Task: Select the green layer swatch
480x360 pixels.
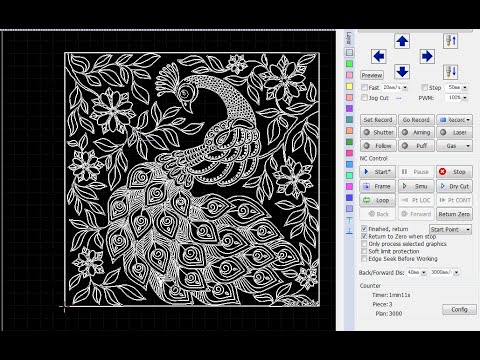Action: pos(349,64)
